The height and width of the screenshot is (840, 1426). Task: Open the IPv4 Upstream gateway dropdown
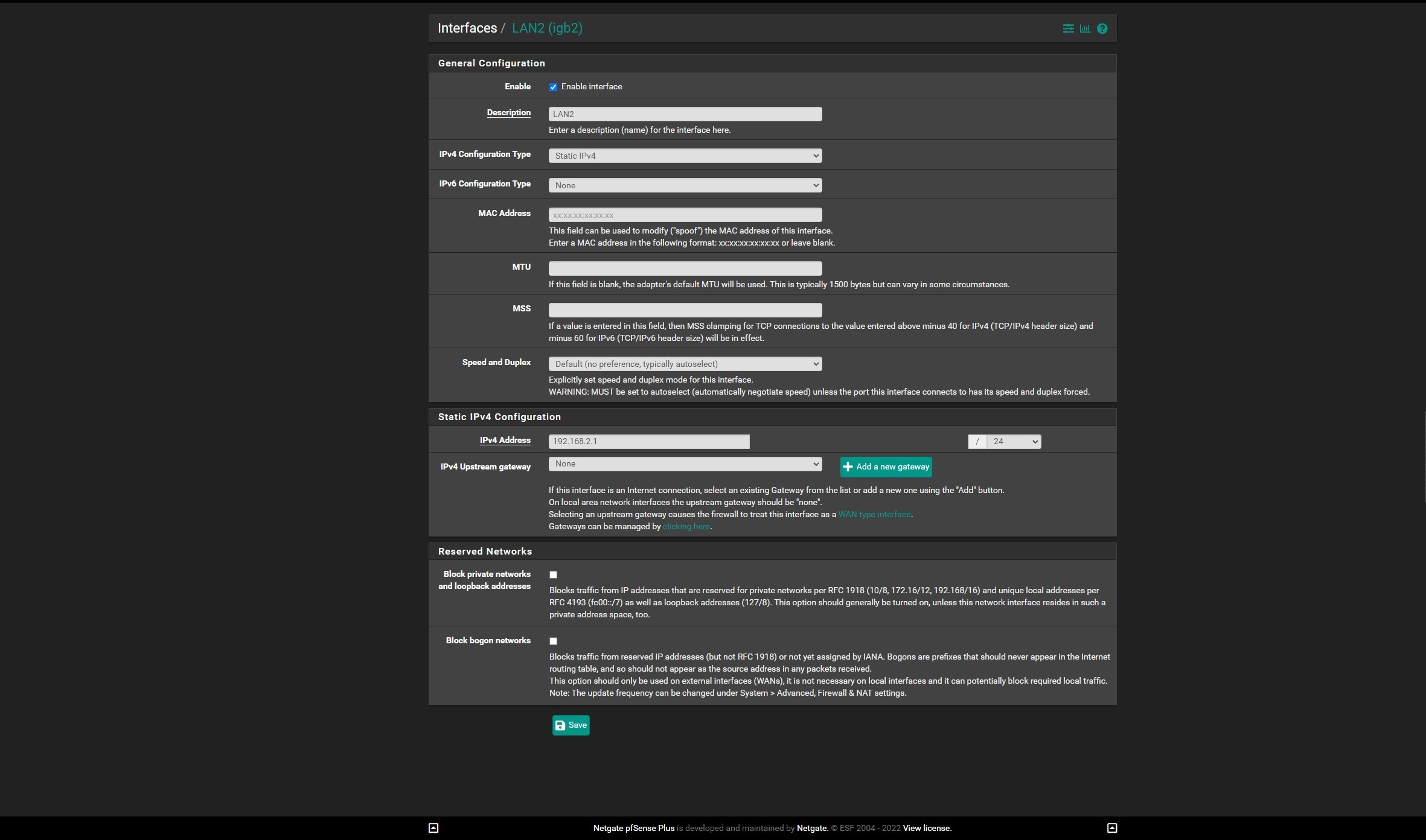coord(685,463)
